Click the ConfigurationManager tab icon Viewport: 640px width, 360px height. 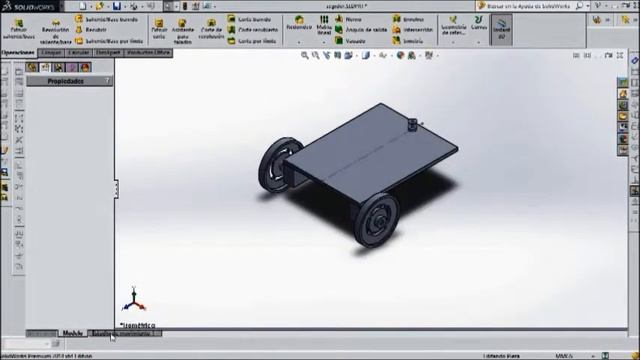(x=58, y=67)
